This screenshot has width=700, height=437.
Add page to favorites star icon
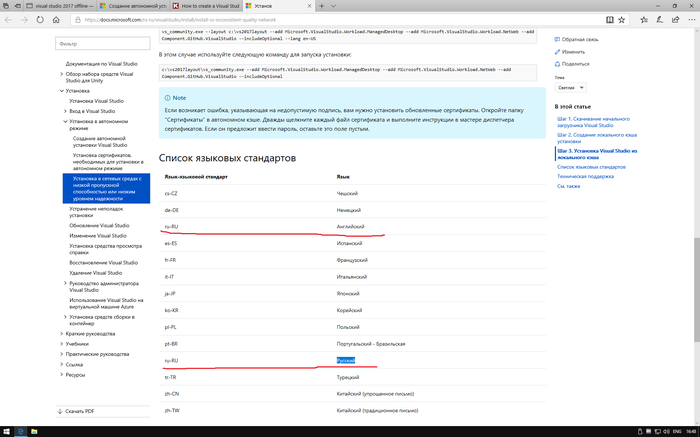click(621, 20)
